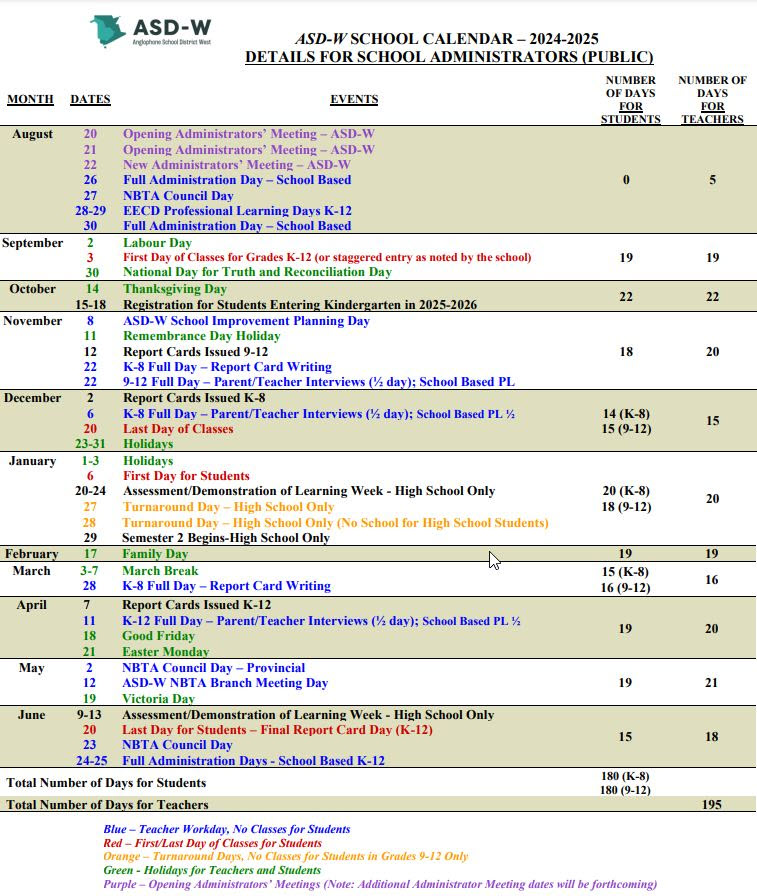Screen dimensions: 757x896
Task: Select 'Registration for Students Entering Kindergarten in 2025-2026'
Action: (x=300, y=305)
